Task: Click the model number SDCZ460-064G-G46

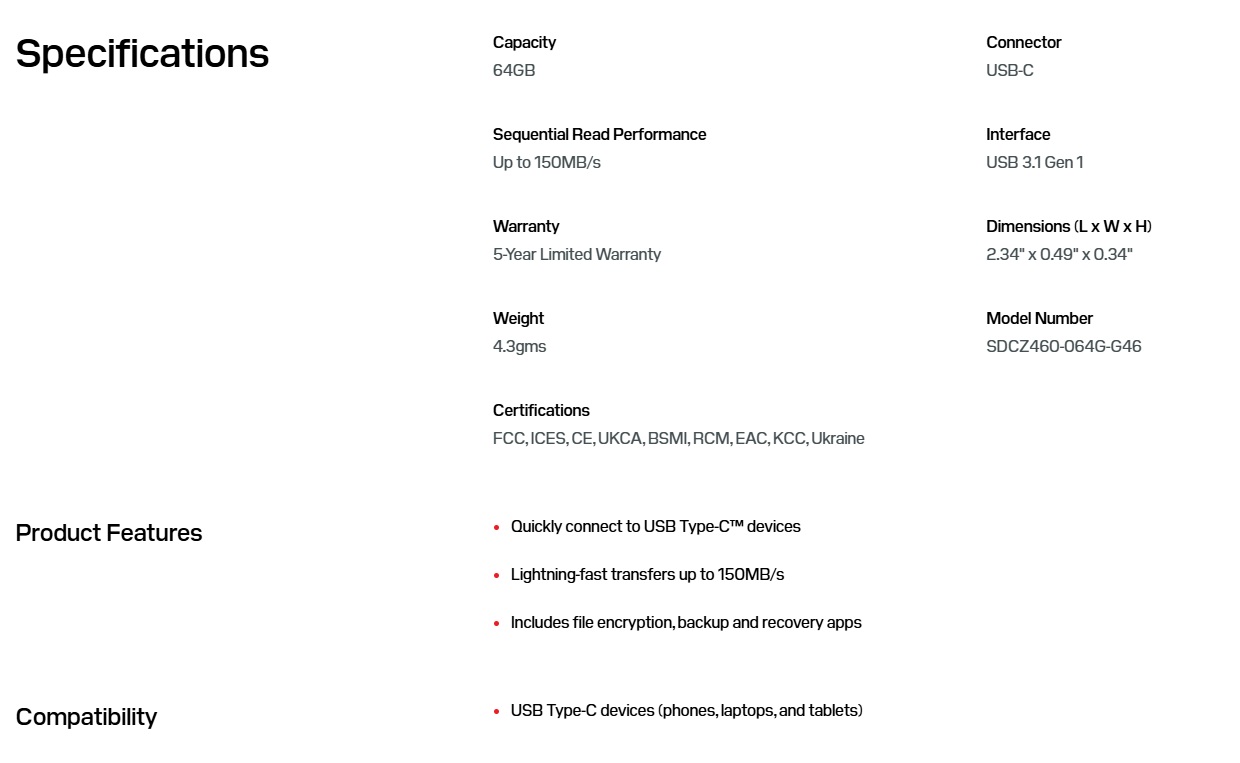Action: (1063, 346)
